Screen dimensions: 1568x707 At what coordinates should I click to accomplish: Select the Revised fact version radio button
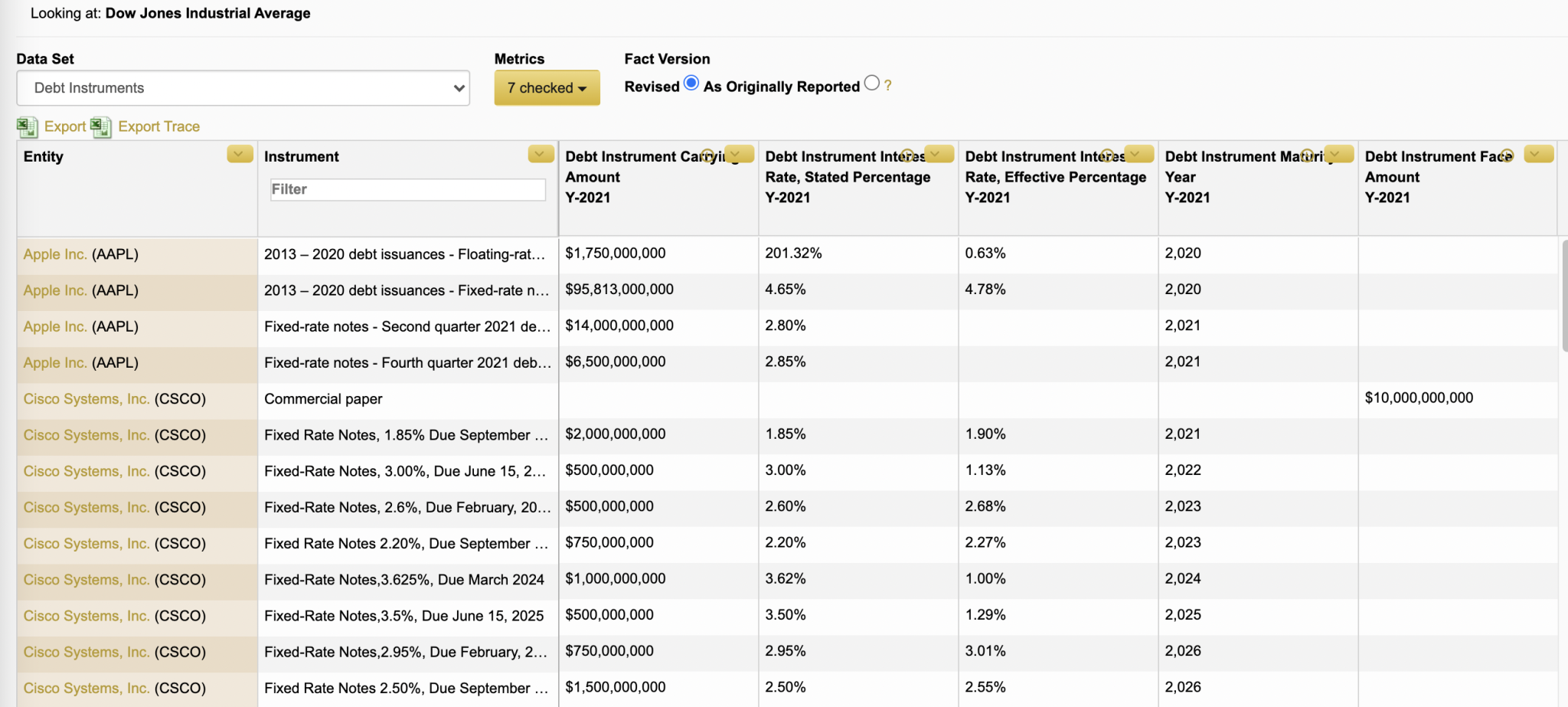[x=691, y=83]
